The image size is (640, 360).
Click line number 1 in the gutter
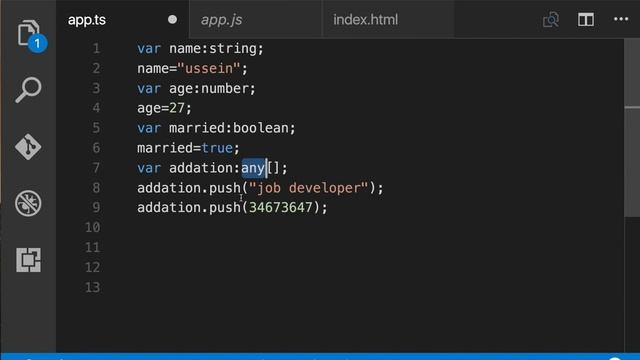click(96, 49)
